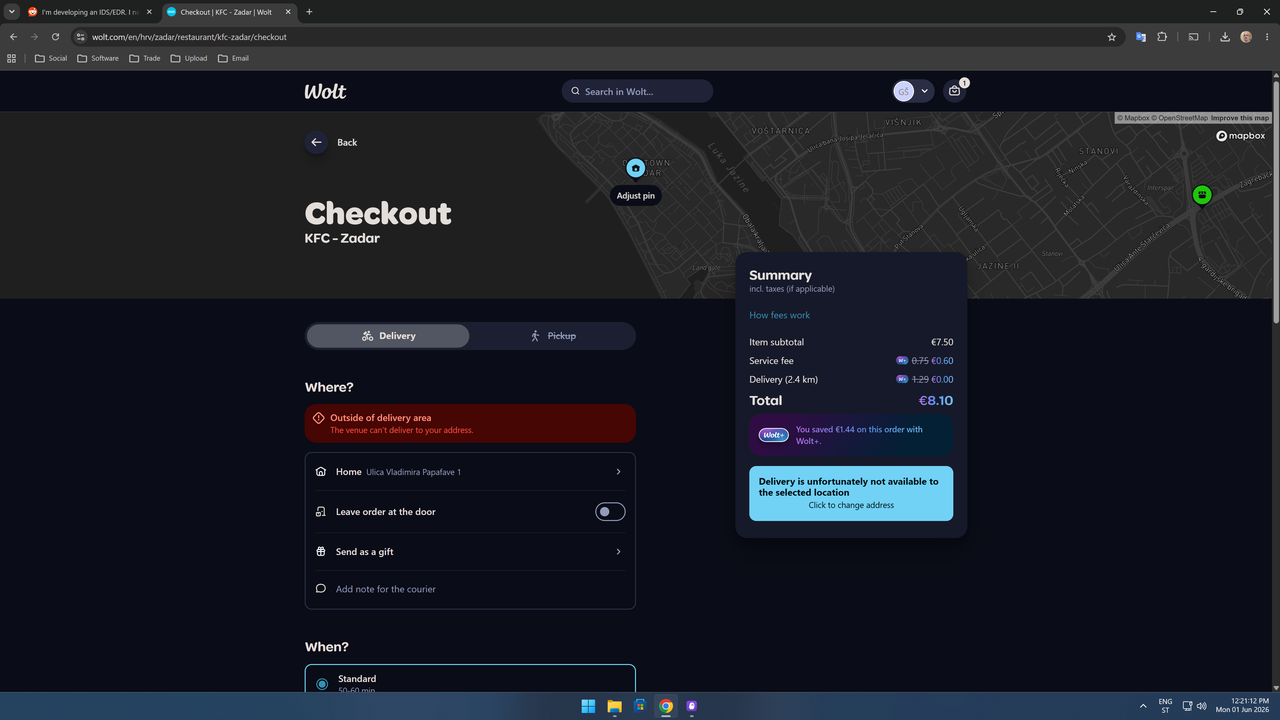The height and width of the screenshot is (720, 1280).
Task: Click the green restaurant marker on the map
Action: (x=1202, y=195)
